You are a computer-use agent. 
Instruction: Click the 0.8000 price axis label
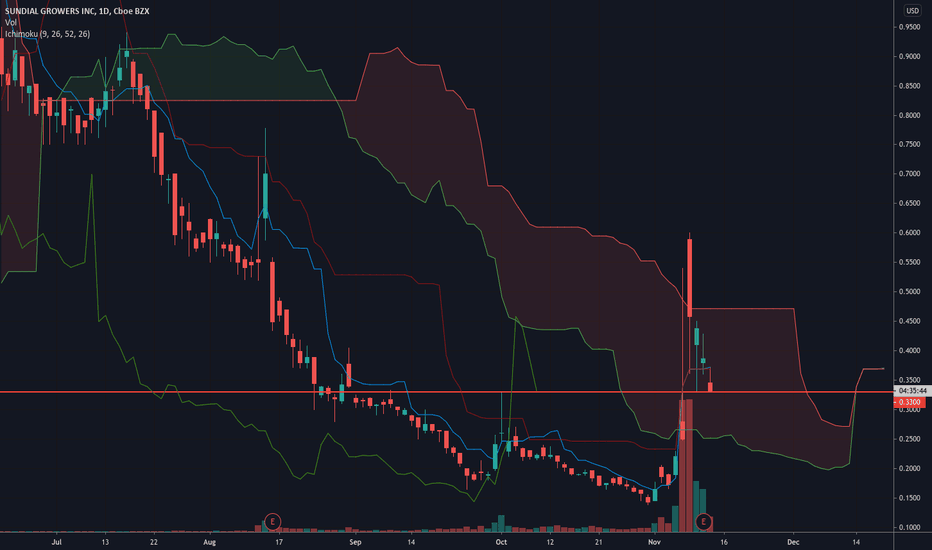909,115
